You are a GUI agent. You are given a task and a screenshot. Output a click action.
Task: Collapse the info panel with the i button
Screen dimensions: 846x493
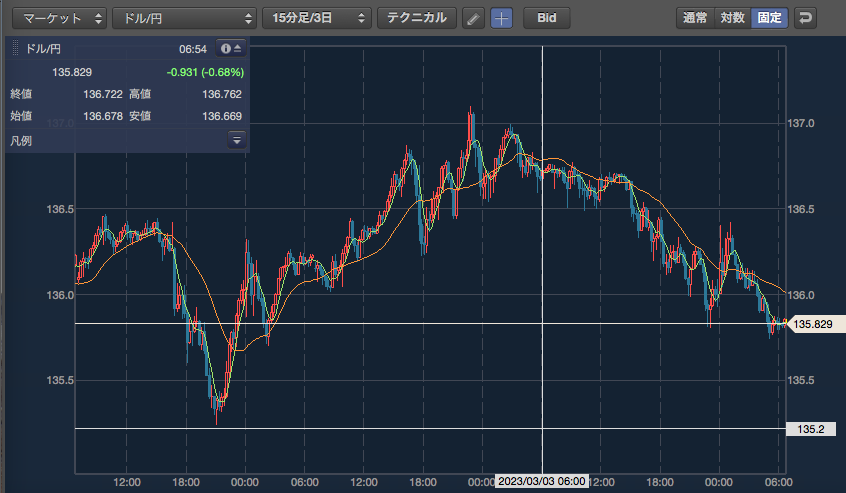231,49
